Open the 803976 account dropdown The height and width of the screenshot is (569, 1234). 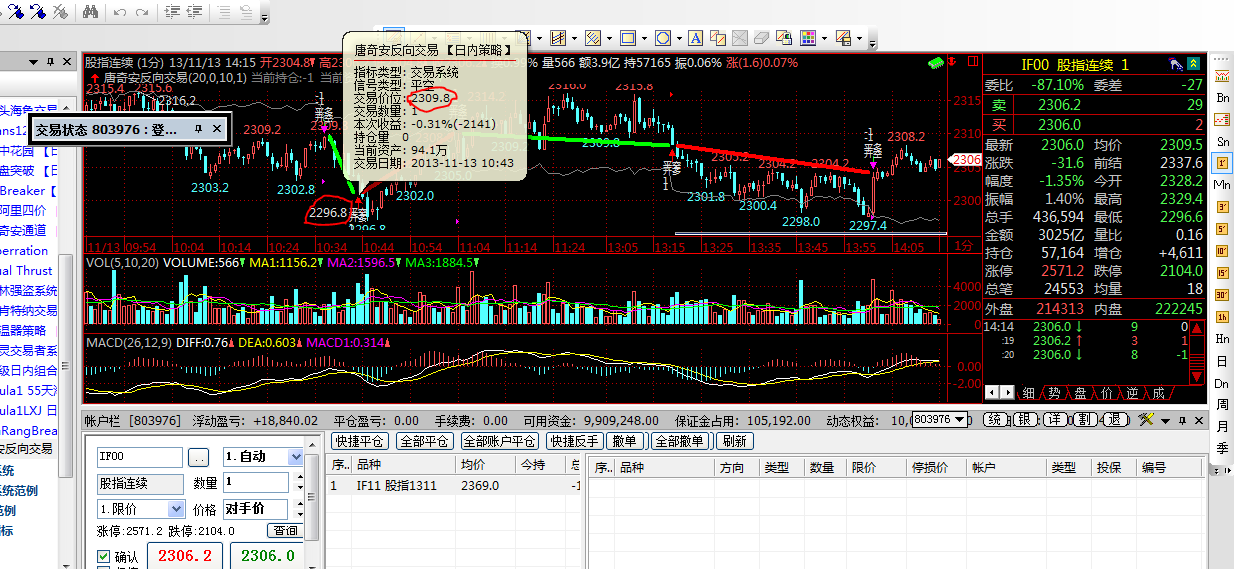[961, 420]
